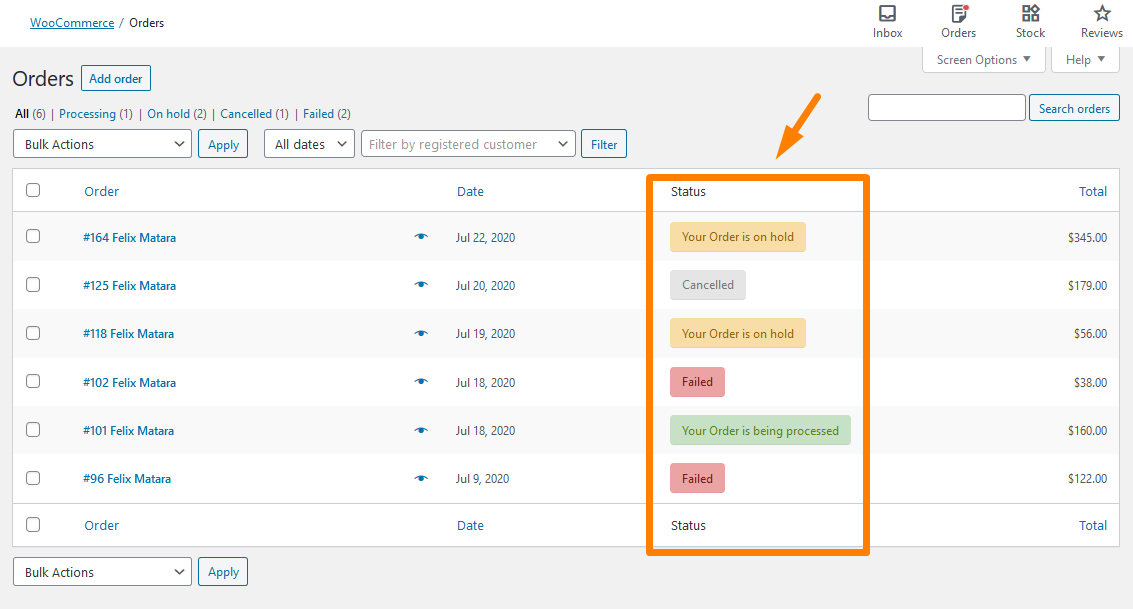Open order #102 Felix Matara
The image size is (1133, 609).
129,382
